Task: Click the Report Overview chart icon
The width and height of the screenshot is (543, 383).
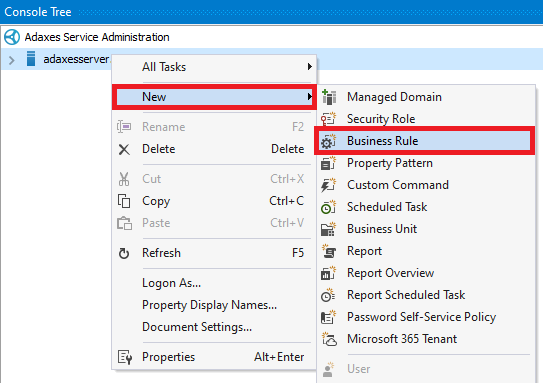Action: click(x=328, y=273)
